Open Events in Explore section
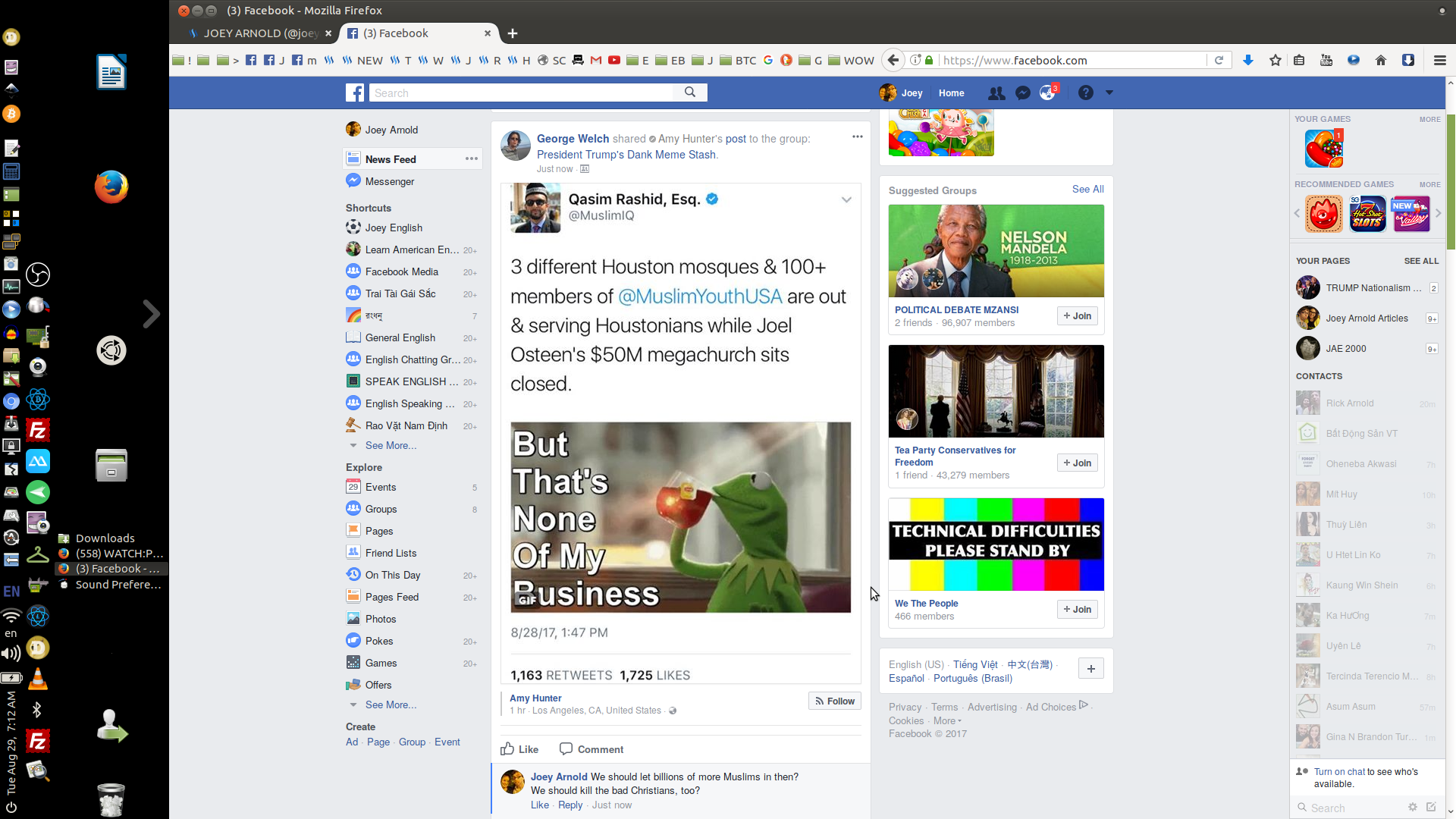The height and width of the screenshot is (819, 1456). point(381,487)
